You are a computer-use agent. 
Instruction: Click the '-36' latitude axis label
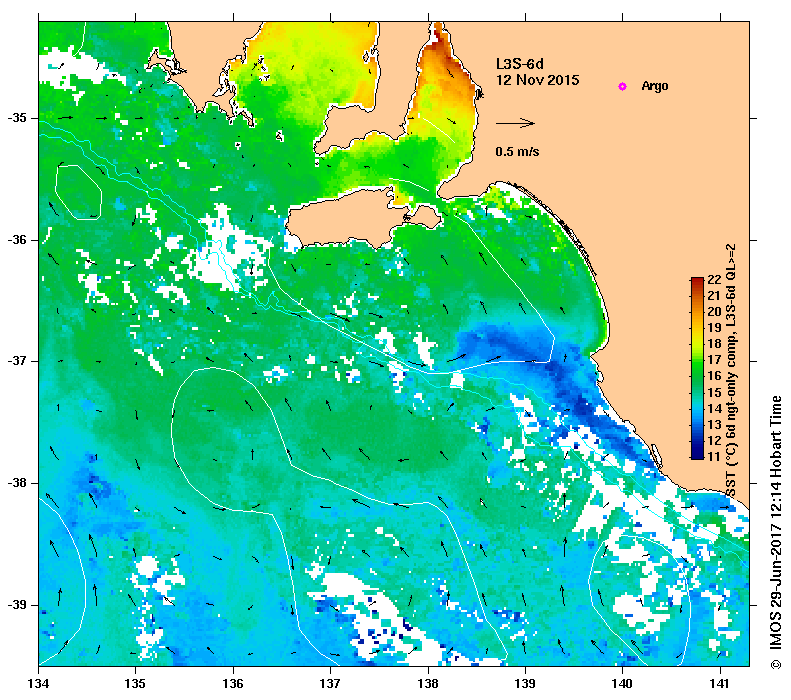17,240
